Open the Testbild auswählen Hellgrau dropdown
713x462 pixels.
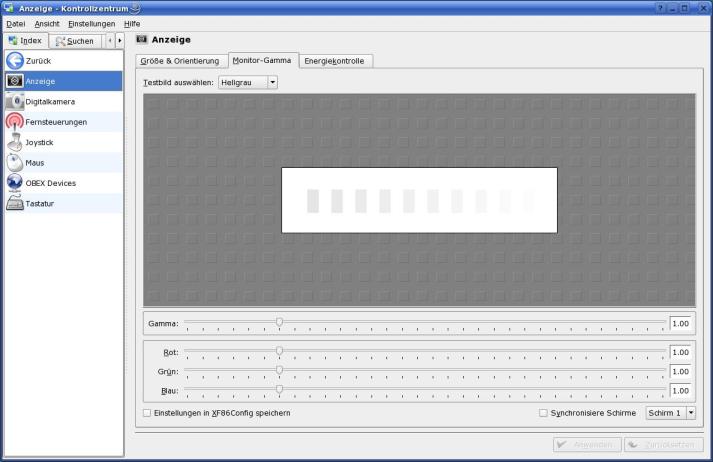pos(248,82)
